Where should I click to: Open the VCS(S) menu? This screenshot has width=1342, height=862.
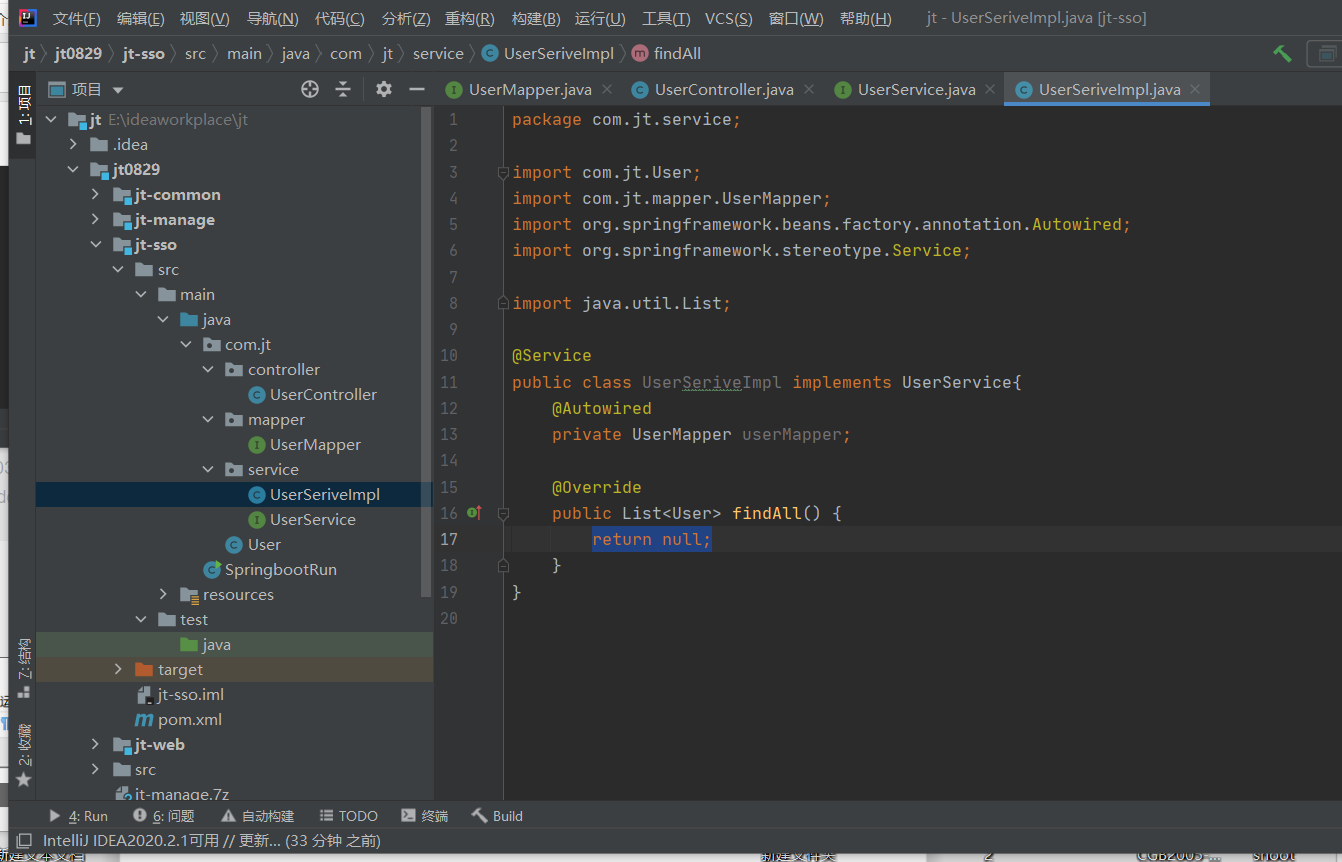click(x=729, y=19)
